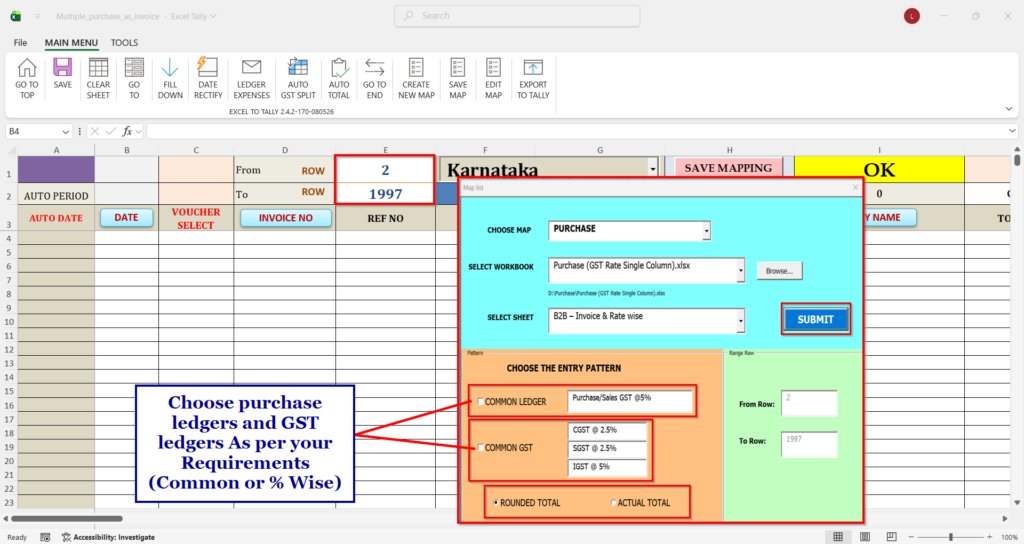Click the Go To End icon
The height and width of the screenshot is (544, 1024).
coord(375,68)
